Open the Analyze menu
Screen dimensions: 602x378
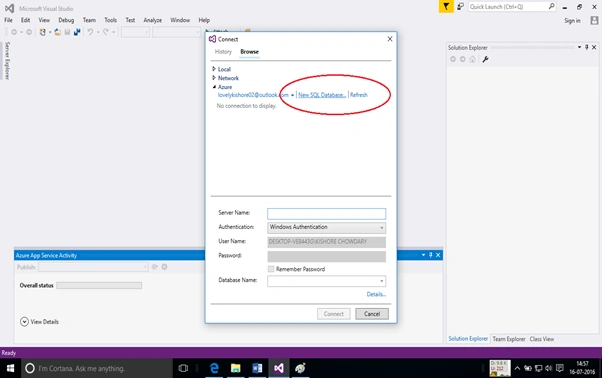point(152,20)
